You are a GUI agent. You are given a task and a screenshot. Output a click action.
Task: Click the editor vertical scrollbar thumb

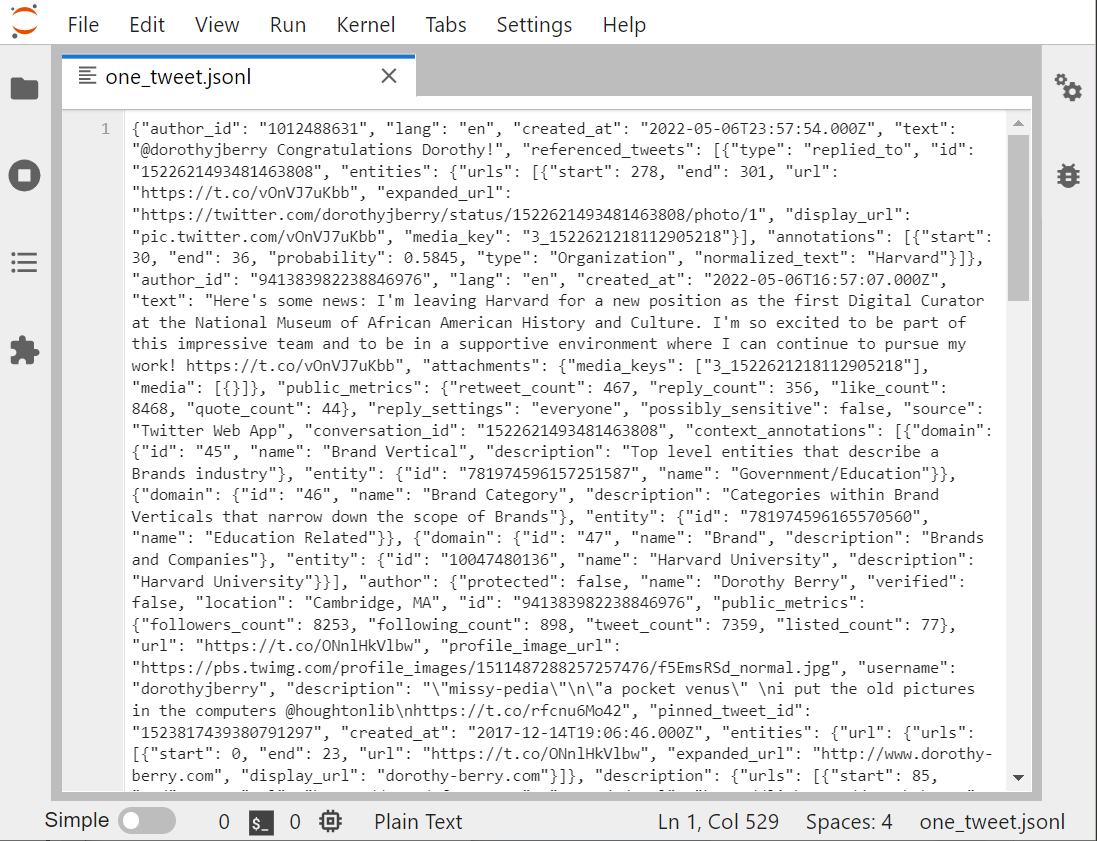(x=1019, y=218)
